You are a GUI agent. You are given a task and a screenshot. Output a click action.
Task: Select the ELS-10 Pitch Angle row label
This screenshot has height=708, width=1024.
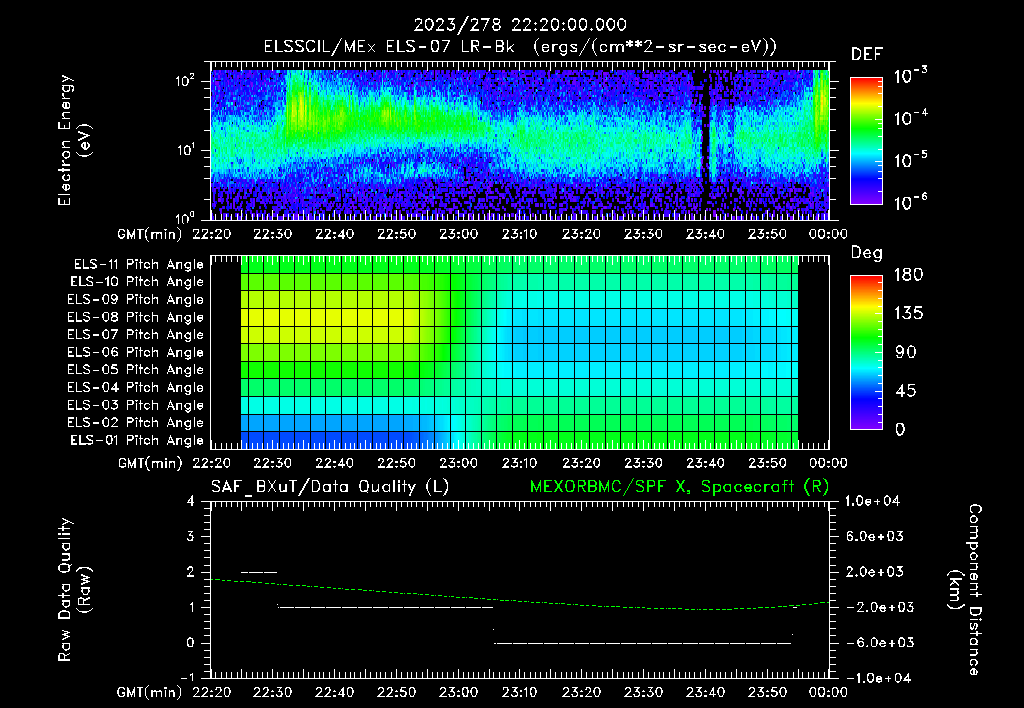137,282
